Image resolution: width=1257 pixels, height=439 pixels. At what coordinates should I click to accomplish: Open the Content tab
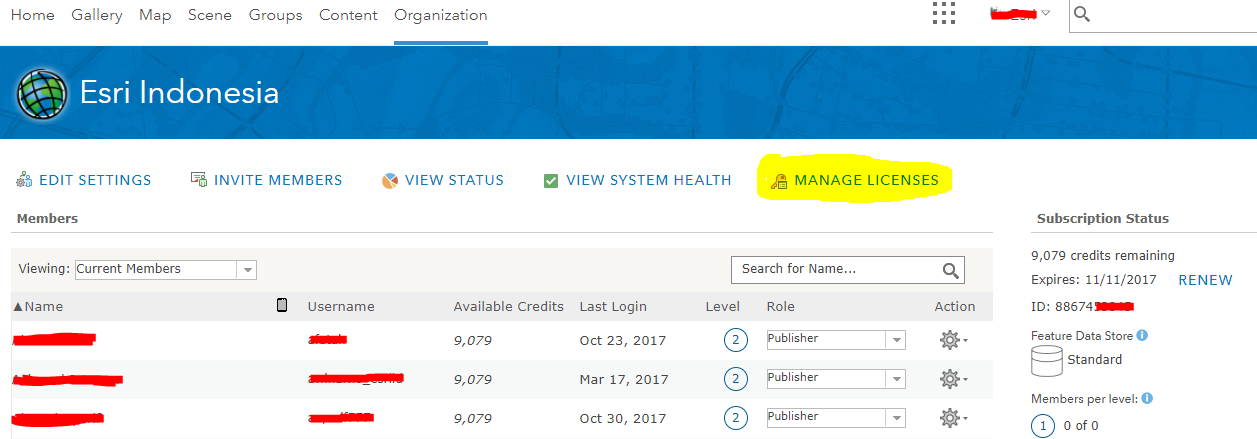coord(348,15)
